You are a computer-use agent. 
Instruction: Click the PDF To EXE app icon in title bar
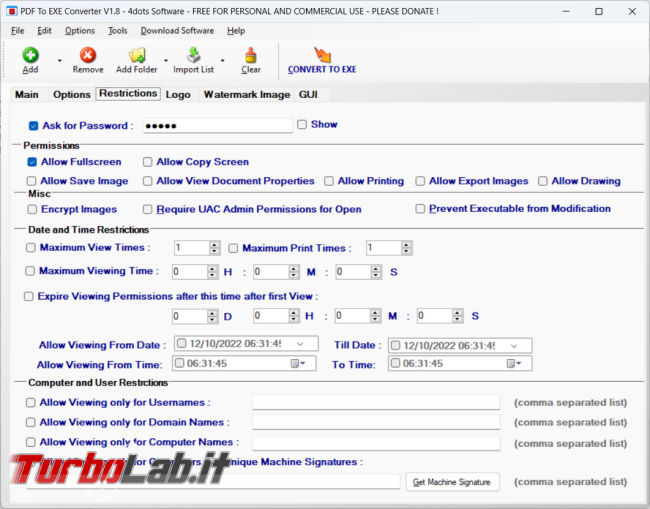(x=12, y=11)
